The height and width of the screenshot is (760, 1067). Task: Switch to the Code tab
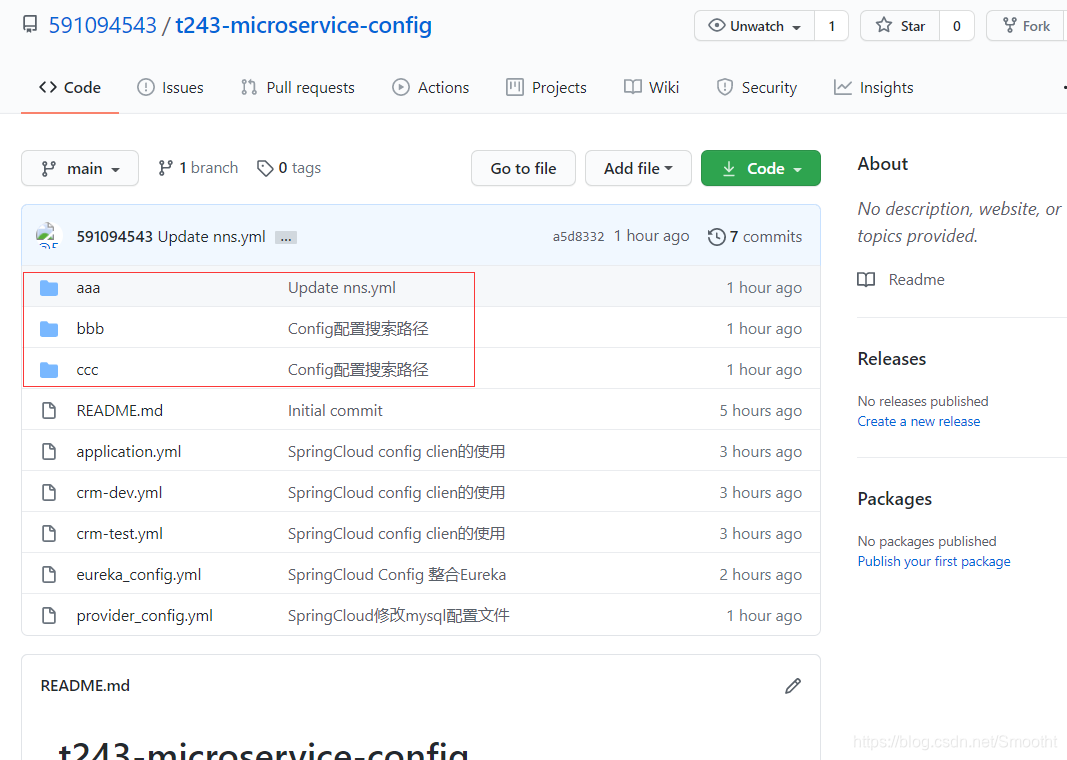[x=70, y=88]
